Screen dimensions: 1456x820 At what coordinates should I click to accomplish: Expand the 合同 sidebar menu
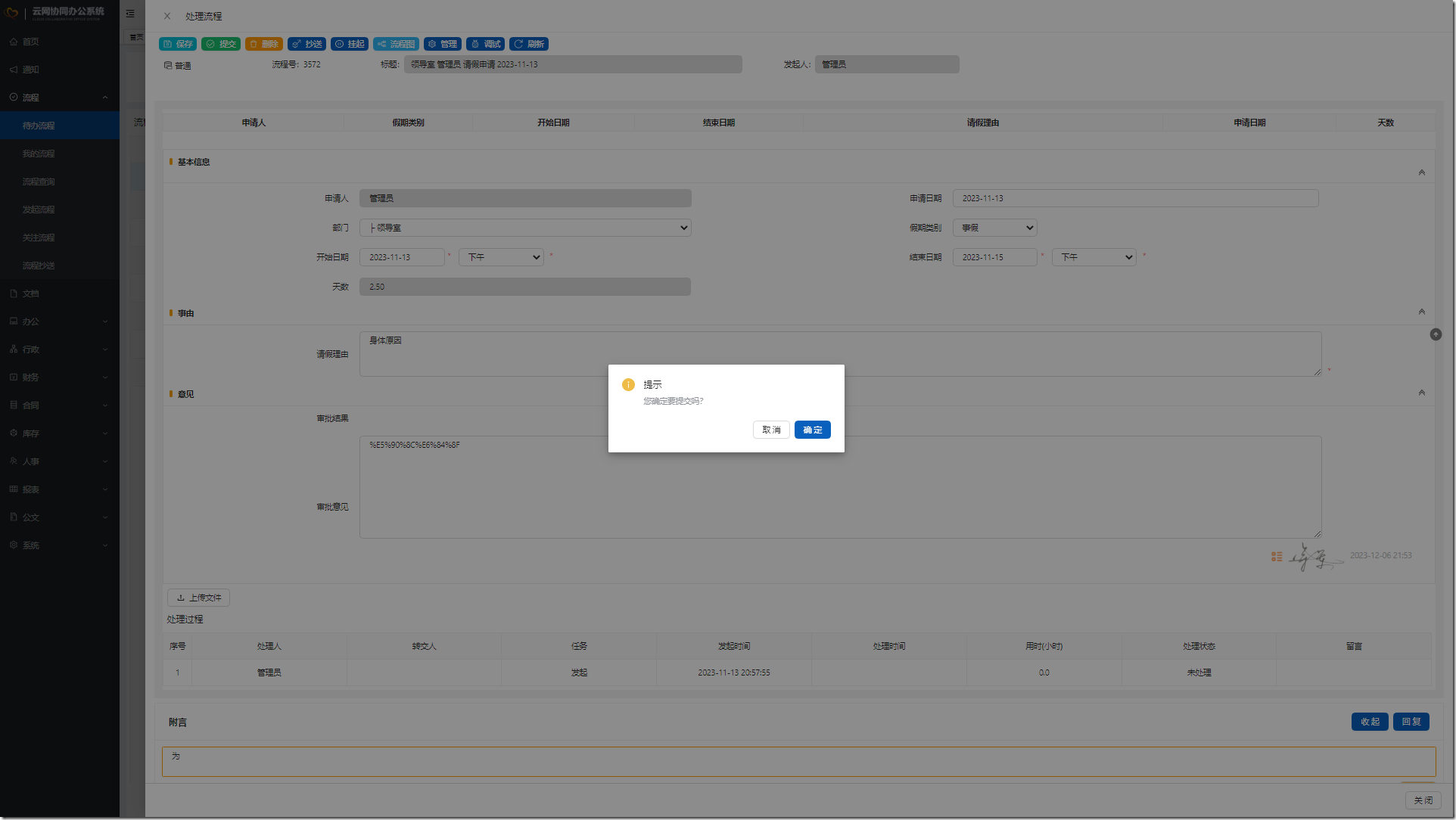60,405
